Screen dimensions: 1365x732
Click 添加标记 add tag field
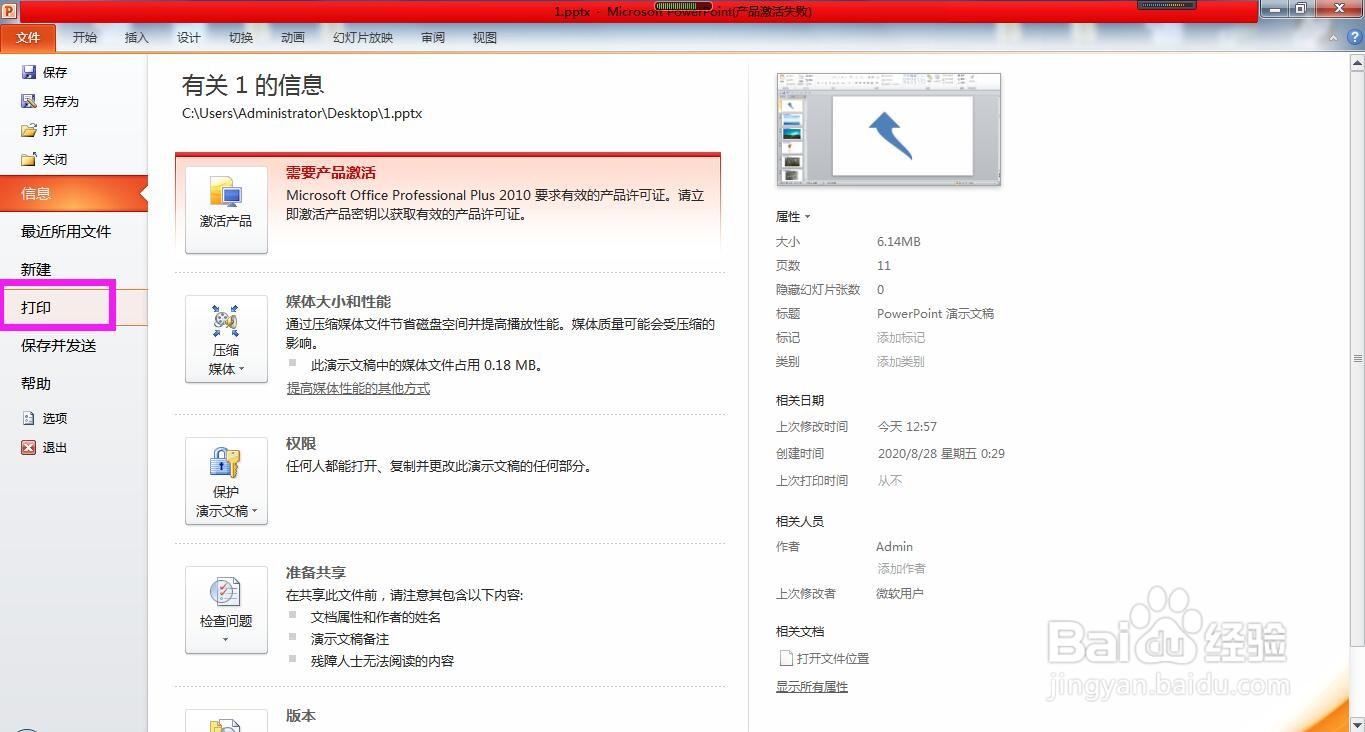(x=901, y=338)
